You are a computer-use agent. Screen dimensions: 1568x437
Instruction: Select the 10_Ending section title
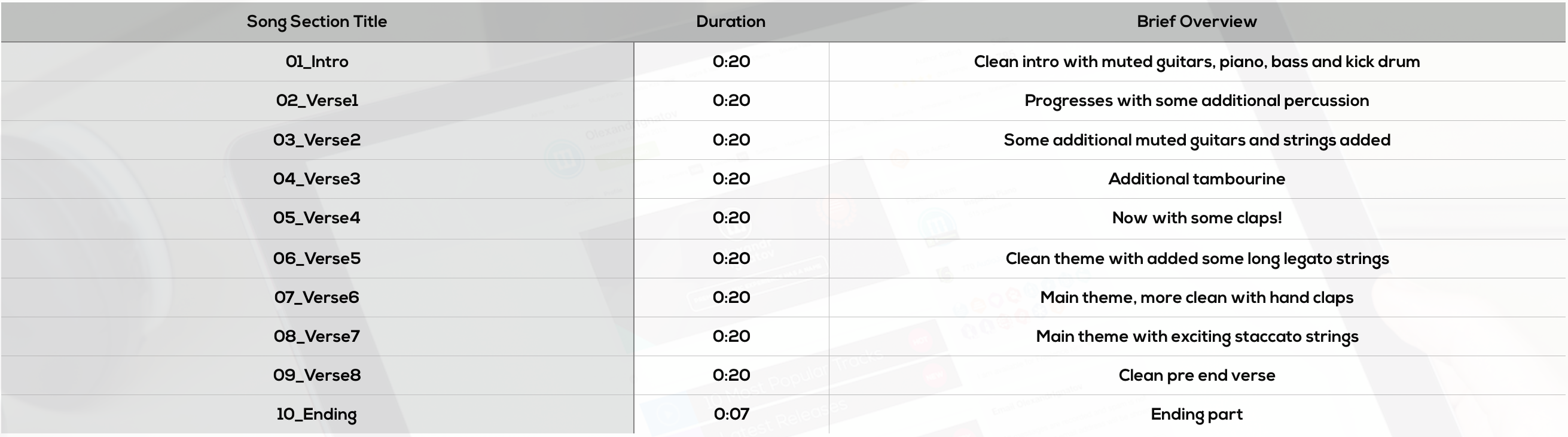point(316,414)
